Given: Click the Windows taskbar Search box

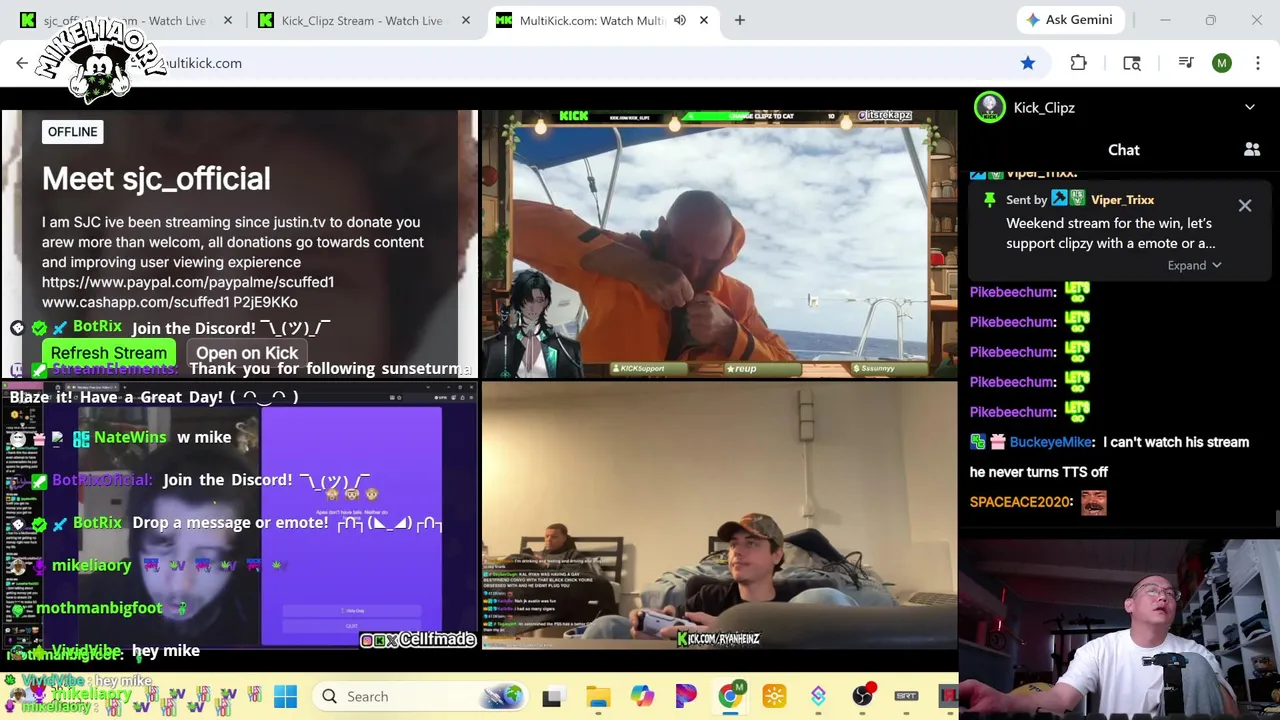Looking at the screenshot, I should [420, 696].
